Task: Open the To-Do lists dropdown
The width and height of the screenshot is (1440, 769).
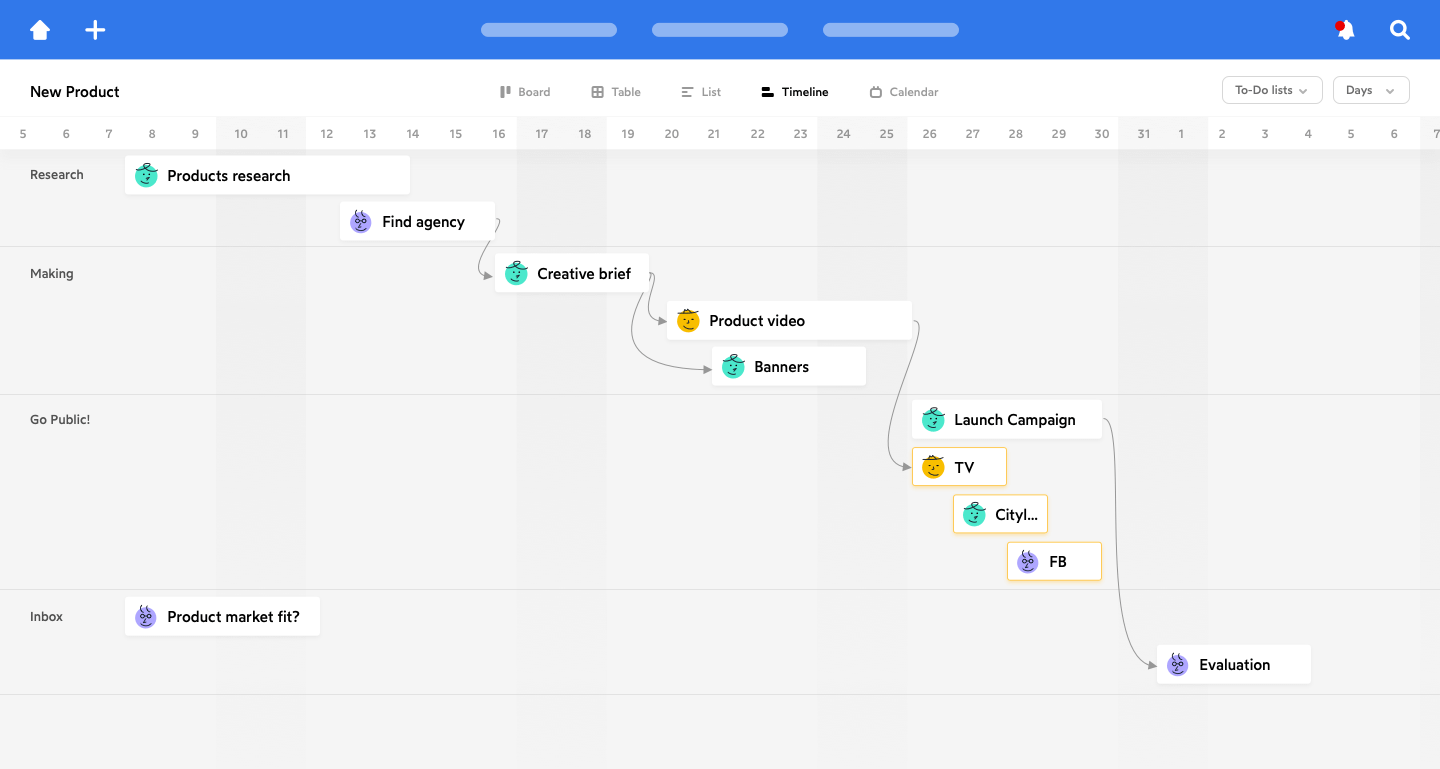Action: [x=1272, y=90]
